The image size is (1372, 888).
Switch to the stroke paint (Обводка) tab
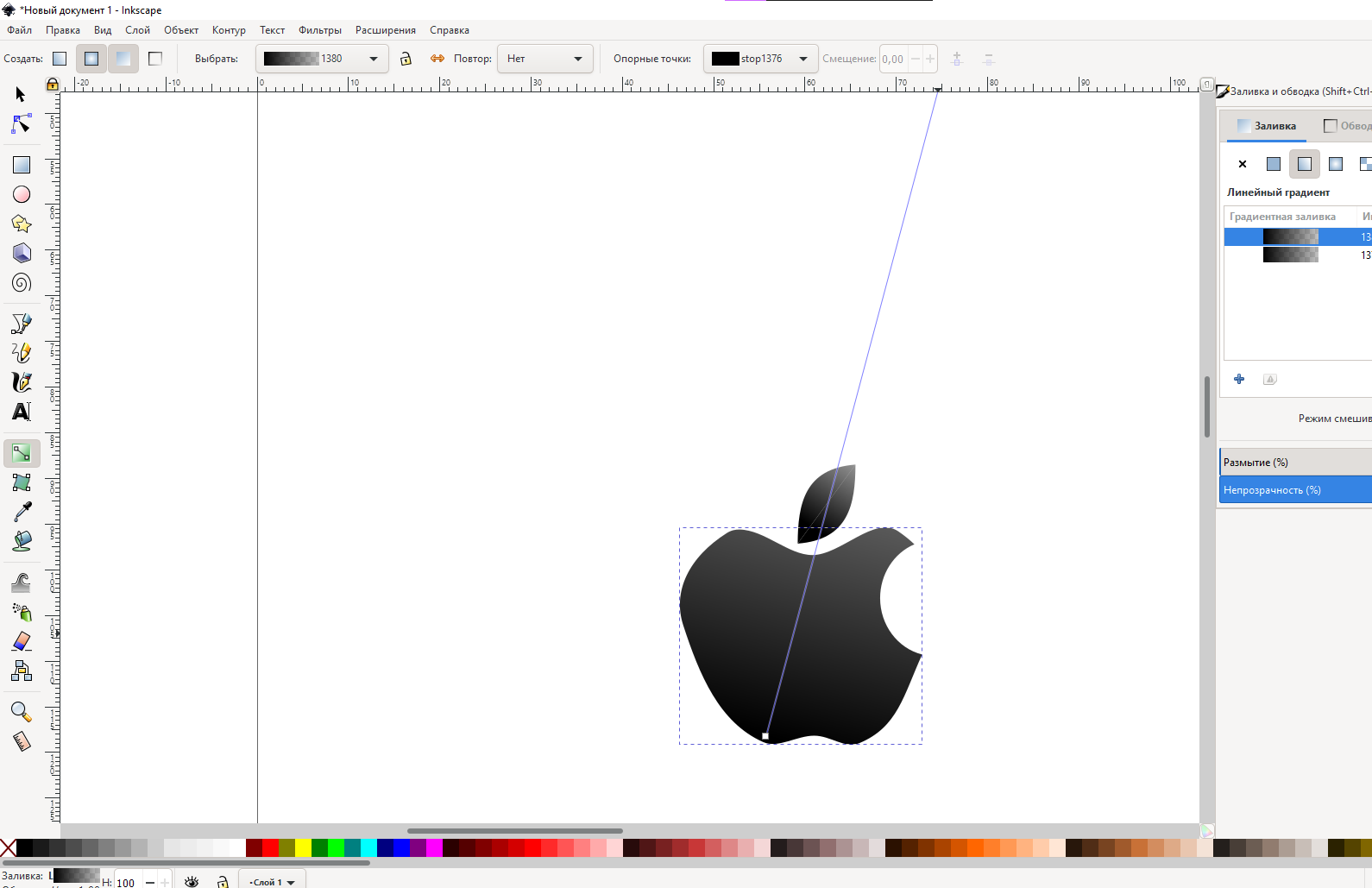(x=1346, y=126)
